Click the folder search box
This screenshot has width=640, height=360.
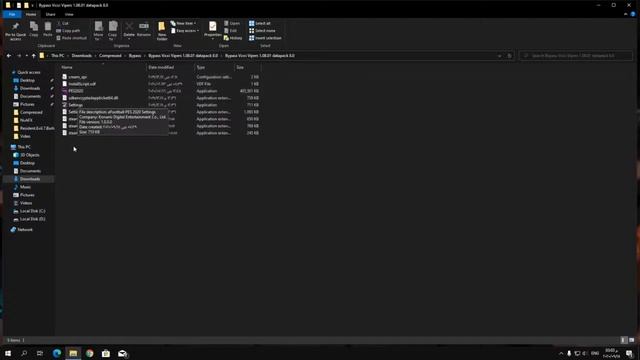point(576,56)
